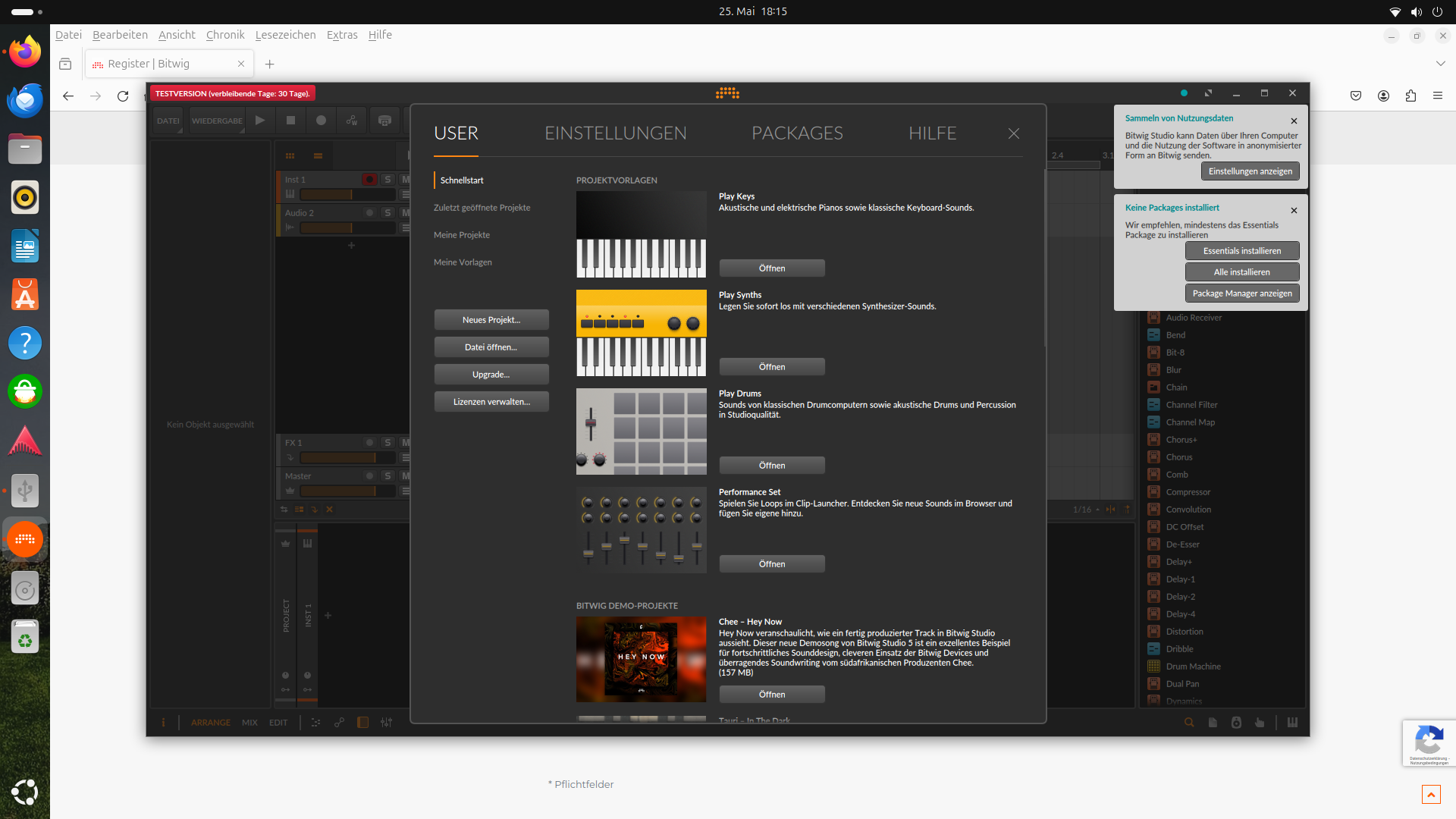Arm record on Master track

pos(369,476)
